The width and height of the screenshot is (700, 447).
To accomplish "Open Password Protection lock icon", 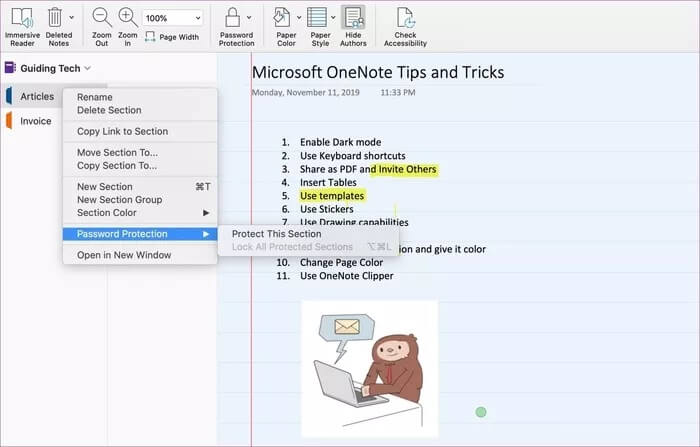I will pos(236,18).
